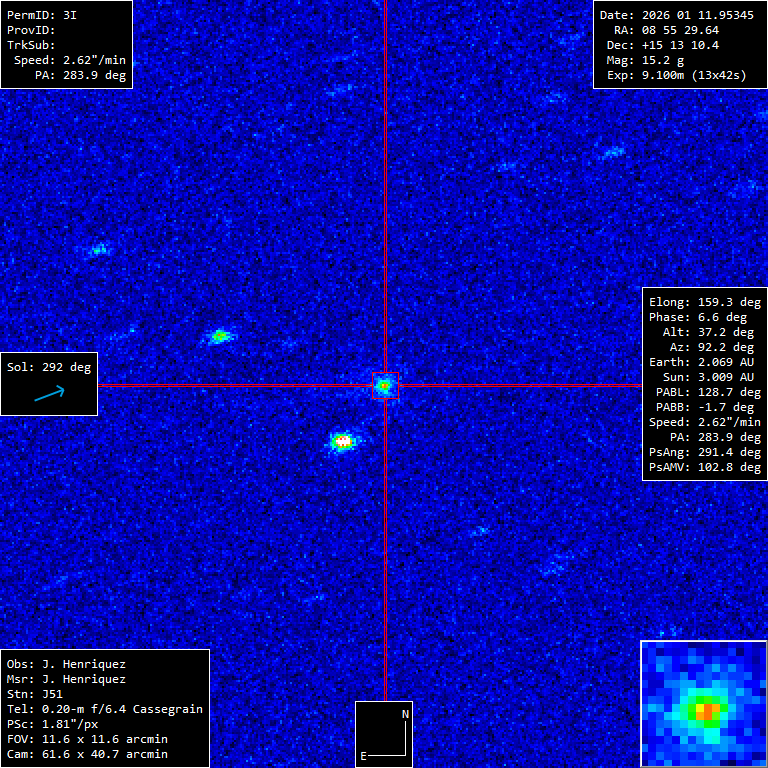
Task: Click the Exp 9.100m exposure line
Action: coord(676,75)
